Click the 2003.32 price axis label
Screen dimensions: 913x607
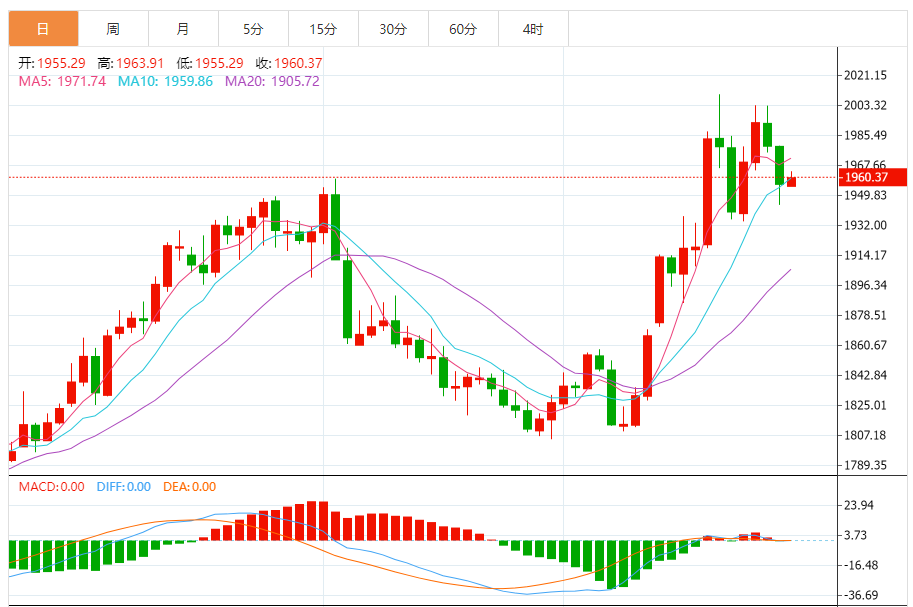(865, 105)
